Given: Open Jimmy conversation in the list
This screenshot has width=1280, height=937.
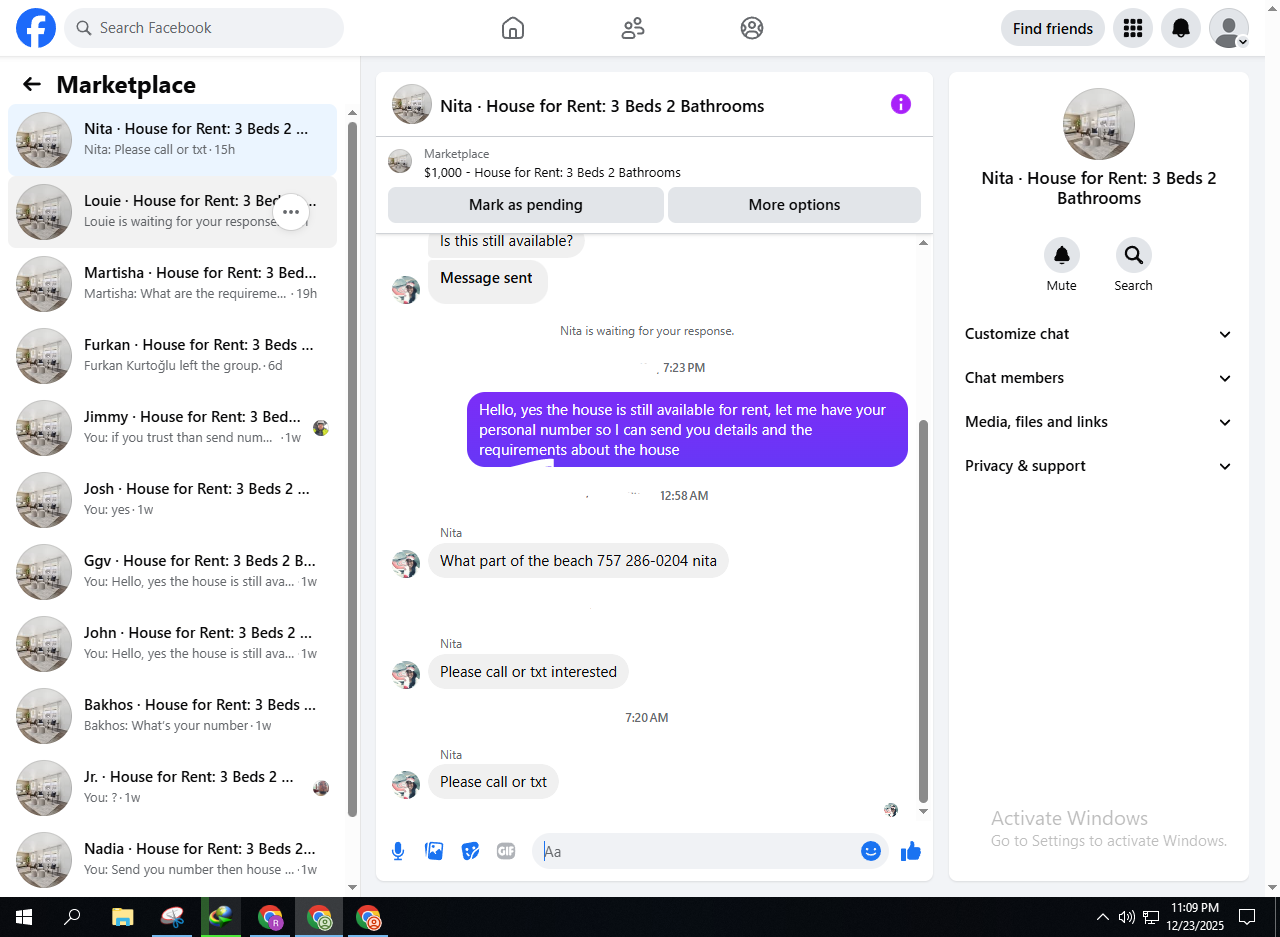Looking at the screenshot, I should pos(172,428).
